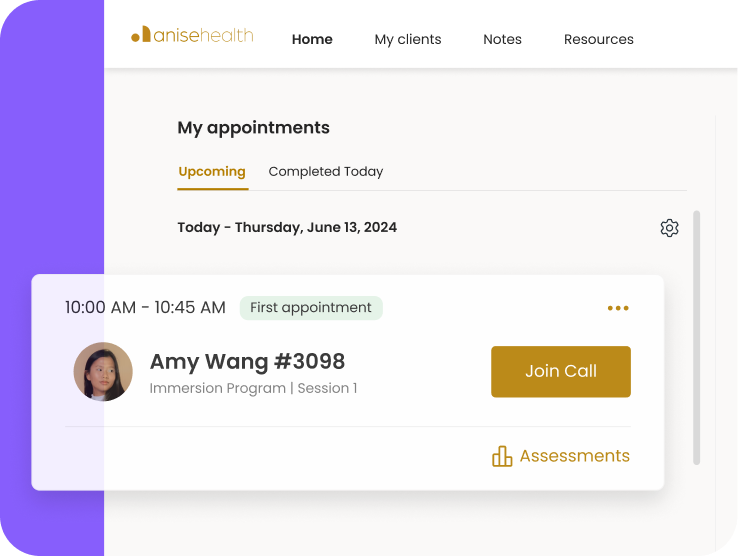Click the My appointments heading
This screenshot has height=556, width=738.
(253, 128)
